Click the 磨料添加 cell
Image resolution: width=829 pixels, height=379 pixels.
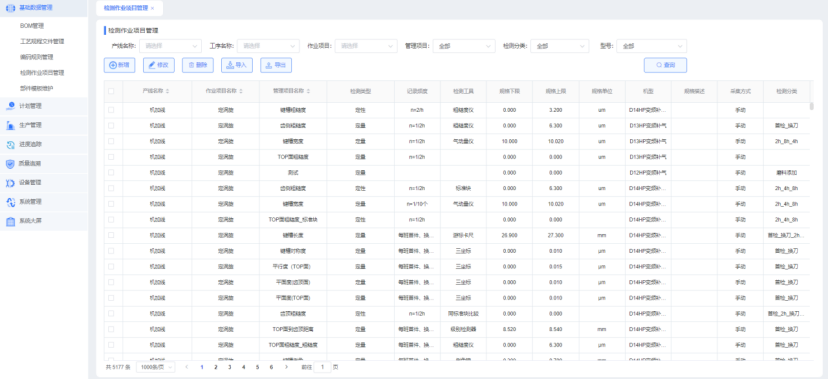[786, 172]
